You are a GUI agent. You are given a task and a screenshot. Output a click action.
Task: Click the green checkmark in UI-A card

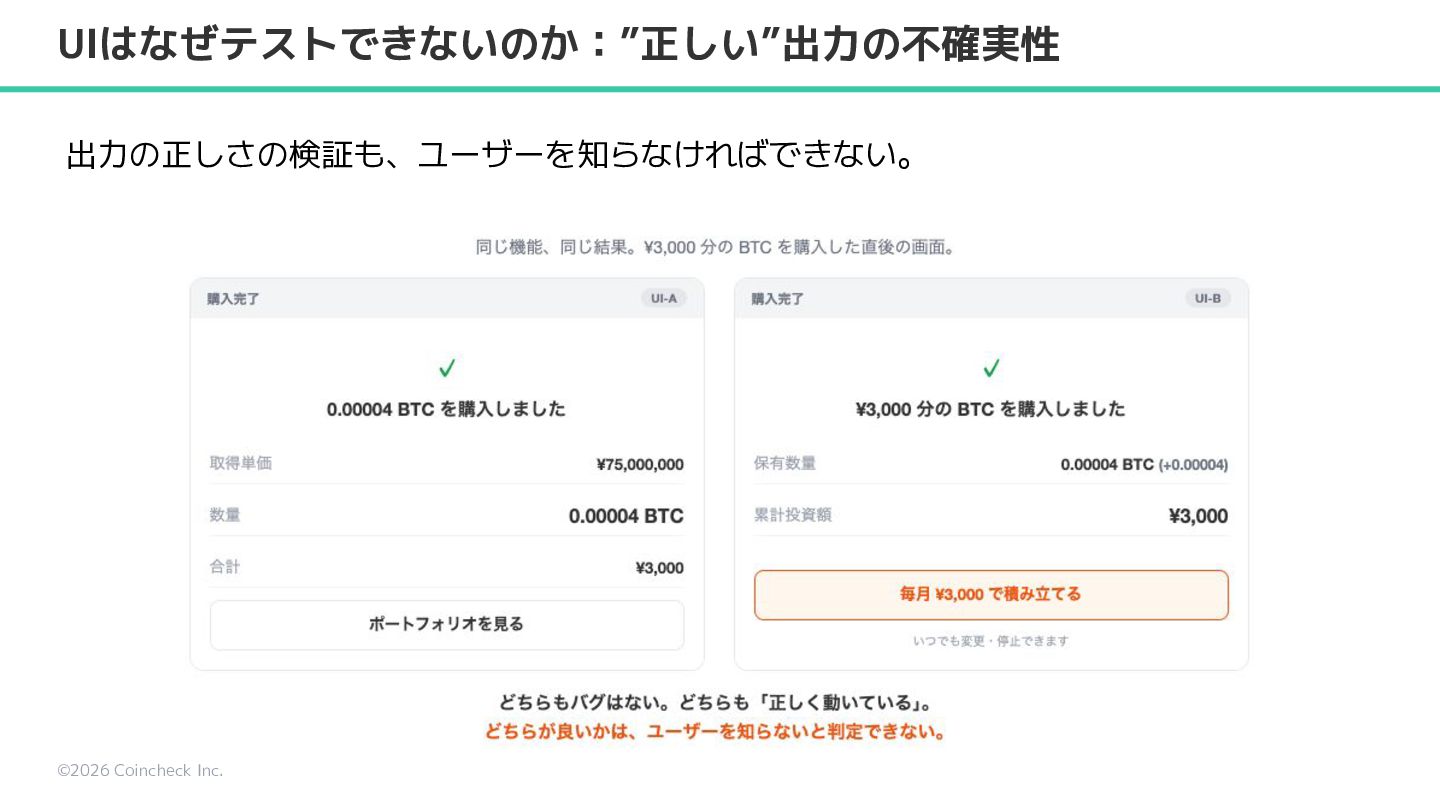click(447, 368)
